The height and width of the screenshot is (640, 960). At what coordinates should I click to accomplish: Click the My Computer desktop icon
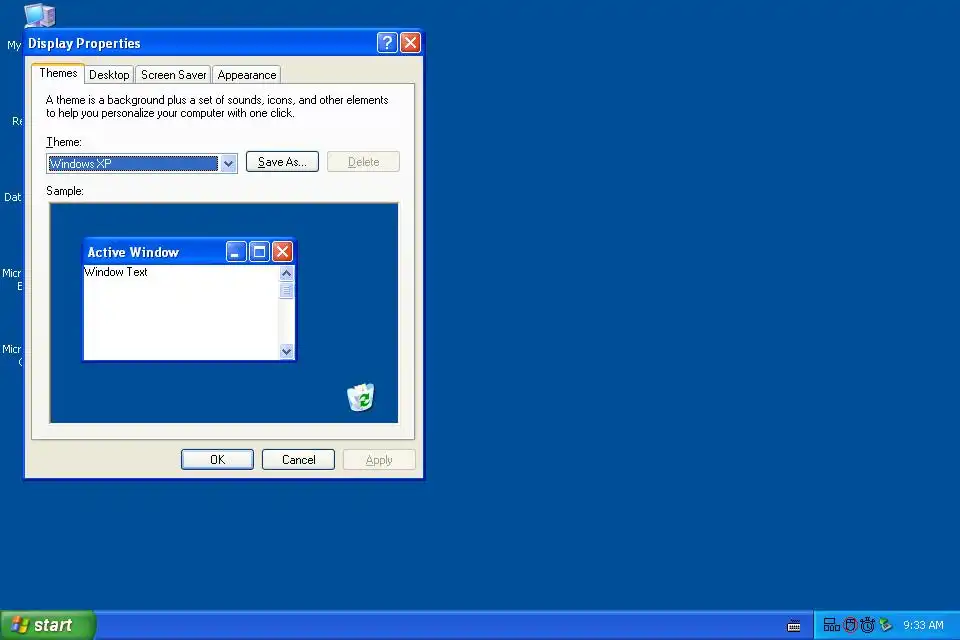(39, 15)
